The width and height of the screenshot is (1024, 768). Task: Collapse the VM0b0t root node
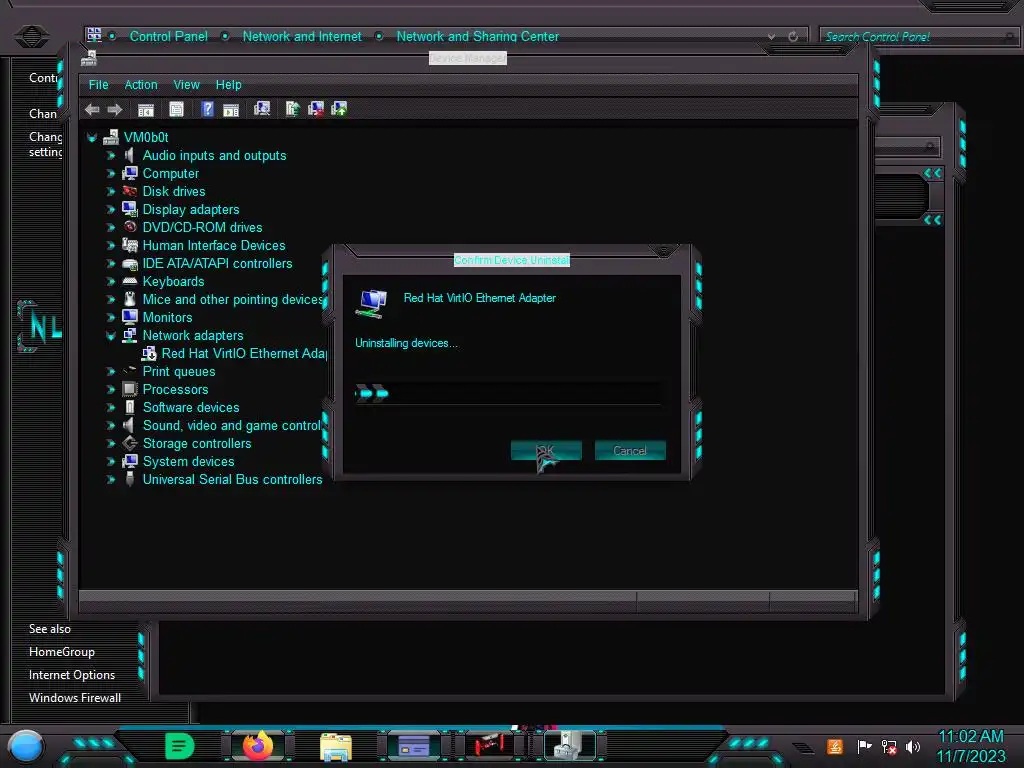pyautogui.click(x=92, y=138)
